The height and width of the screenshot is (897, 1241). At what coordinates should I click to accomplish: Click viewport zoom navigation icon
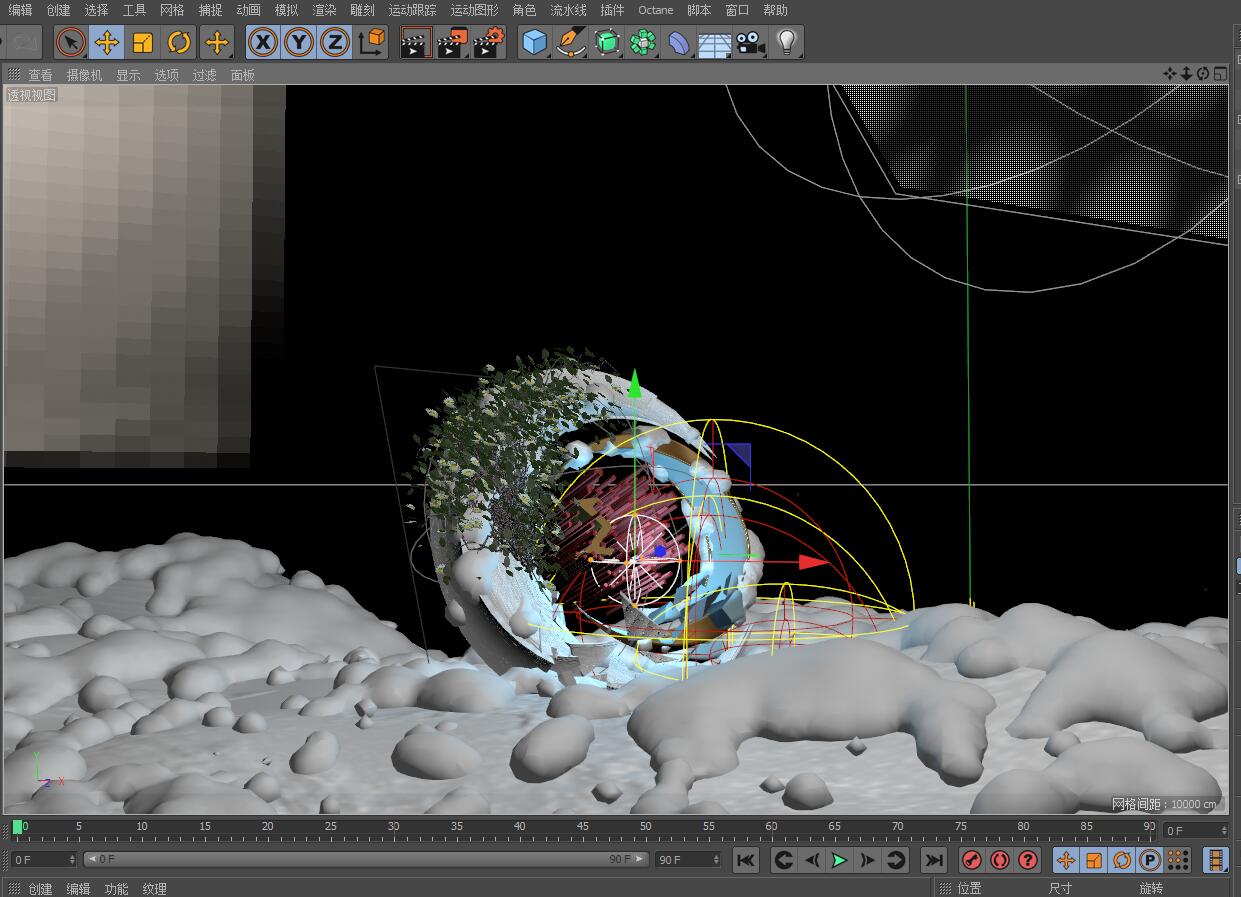coord(1186,74)
